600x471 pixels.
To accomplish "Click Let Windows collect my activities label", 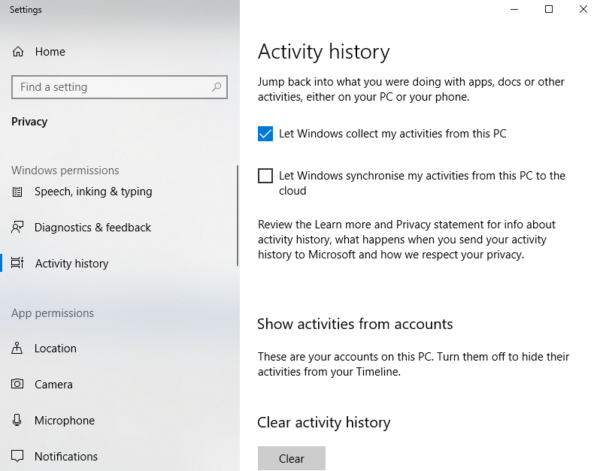I will [x=393, y=134].
